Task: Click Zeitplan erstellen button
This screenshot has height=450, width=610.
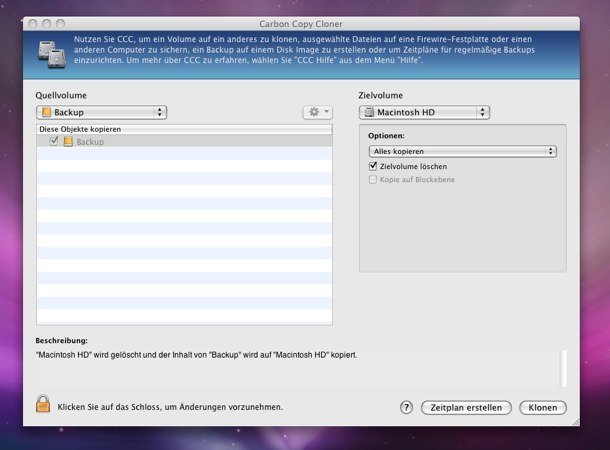Action: click(466, 408)
